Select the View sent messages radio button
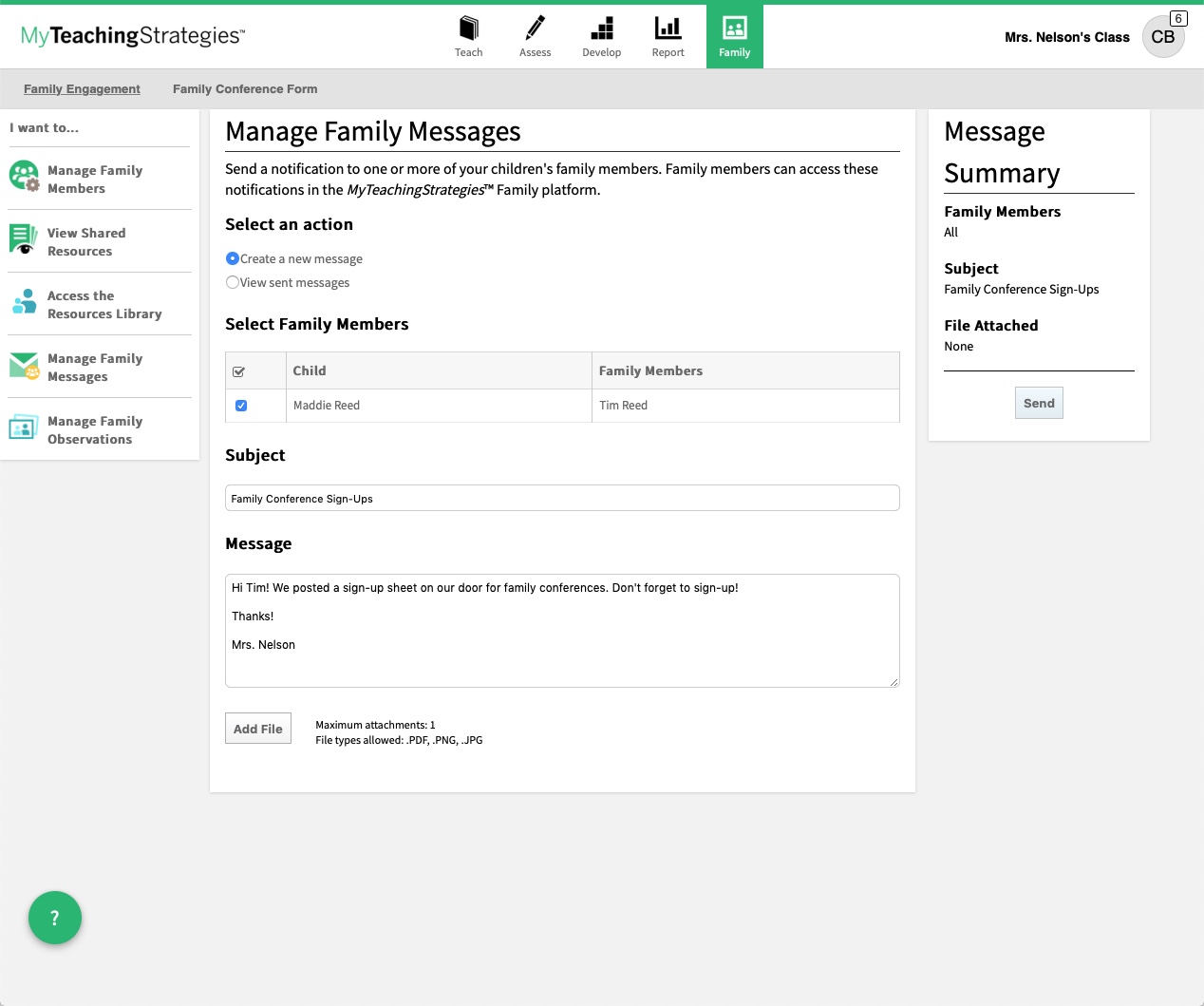Image resolution: width=1204 pixels, height=1006 pixels. 233,282
